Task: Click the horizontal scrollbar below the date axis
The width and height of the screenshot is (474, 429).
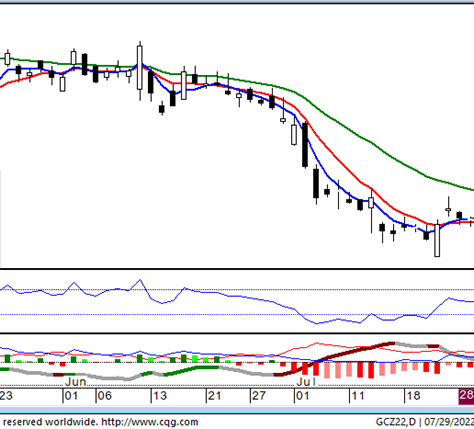Action: [237, 410]
